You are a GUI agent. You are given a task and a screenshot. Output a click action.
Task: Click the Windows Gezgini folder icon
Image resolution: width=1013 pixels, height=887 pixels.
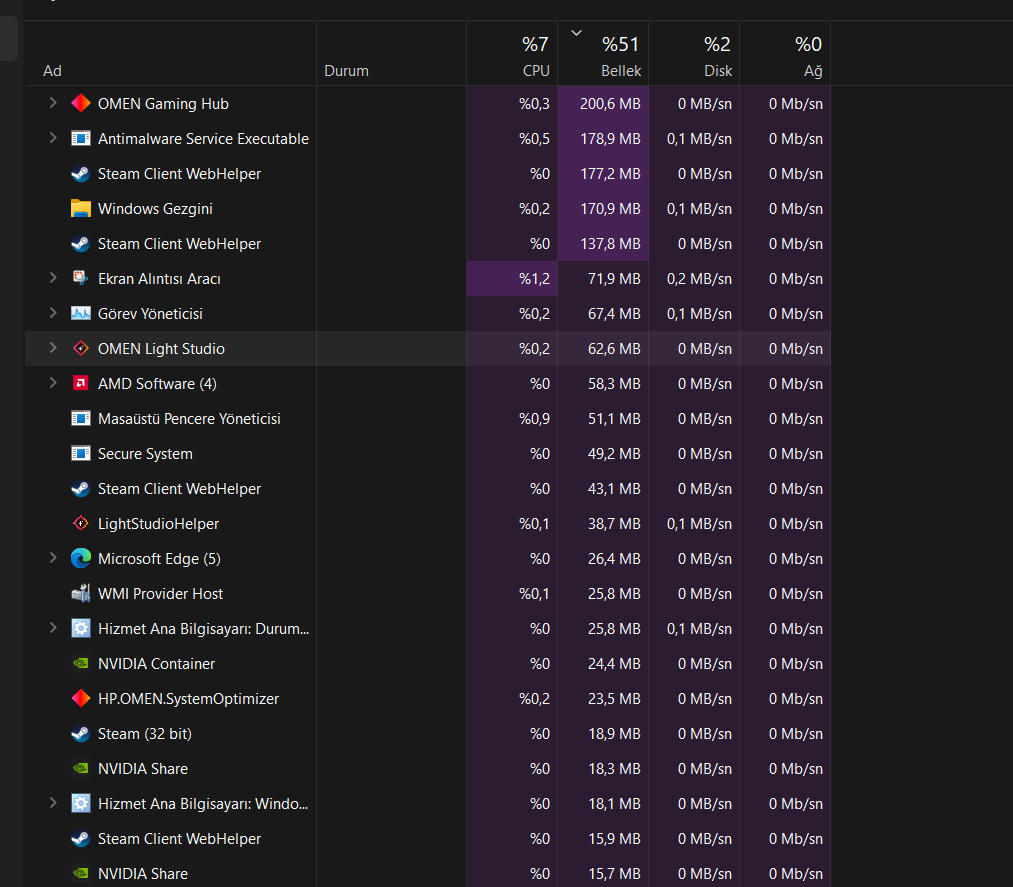click(81, 208)
